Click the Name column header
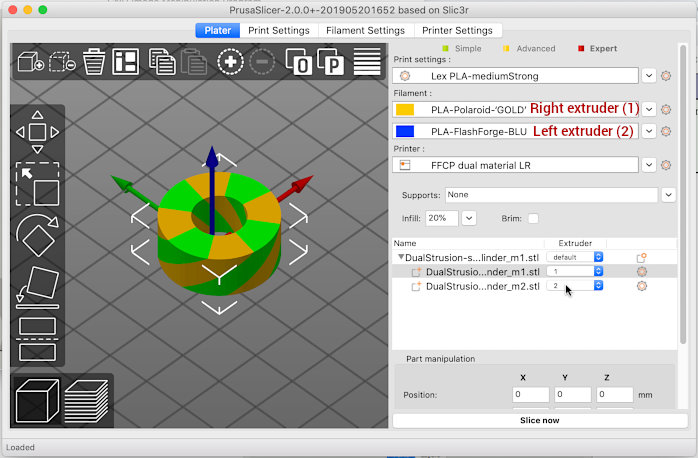698x458 pixels. [405, 243]
